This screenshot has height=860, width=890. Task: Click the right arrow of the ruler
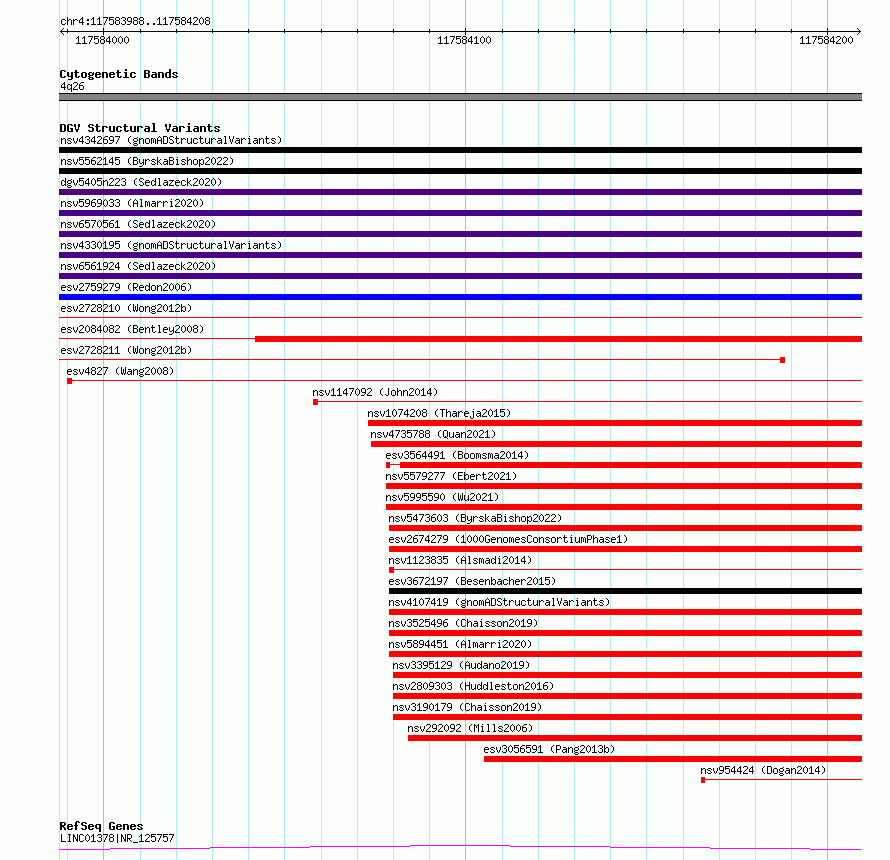point(859,32)
